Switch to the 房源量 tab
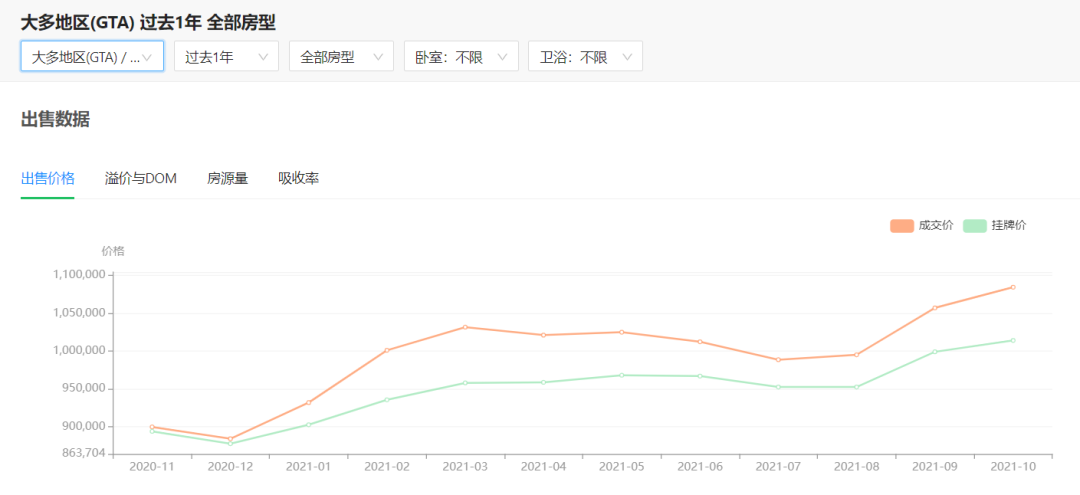1080x495 pixels. pyautogui.click(x=227, y=178)
